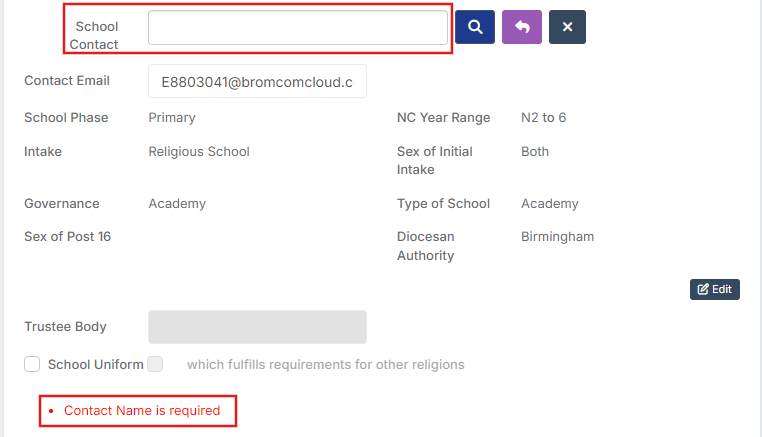The height and width of the screenshot is (437, 762).
Task: Click the School Contact label
Action: pyautogui.click(x=94, y=35)
